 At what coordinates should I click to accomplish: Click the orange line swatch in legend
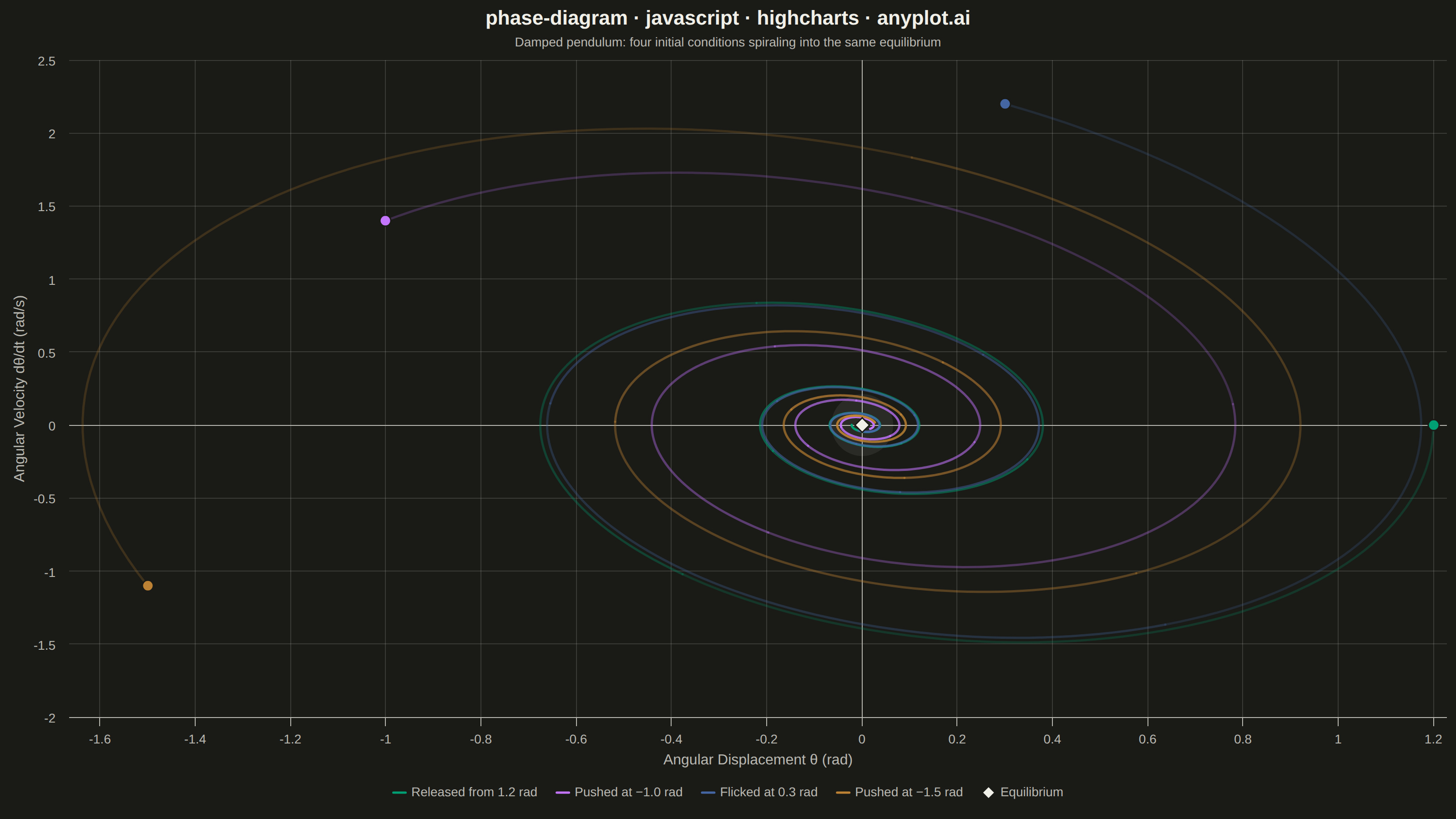[x=843, y=793]
